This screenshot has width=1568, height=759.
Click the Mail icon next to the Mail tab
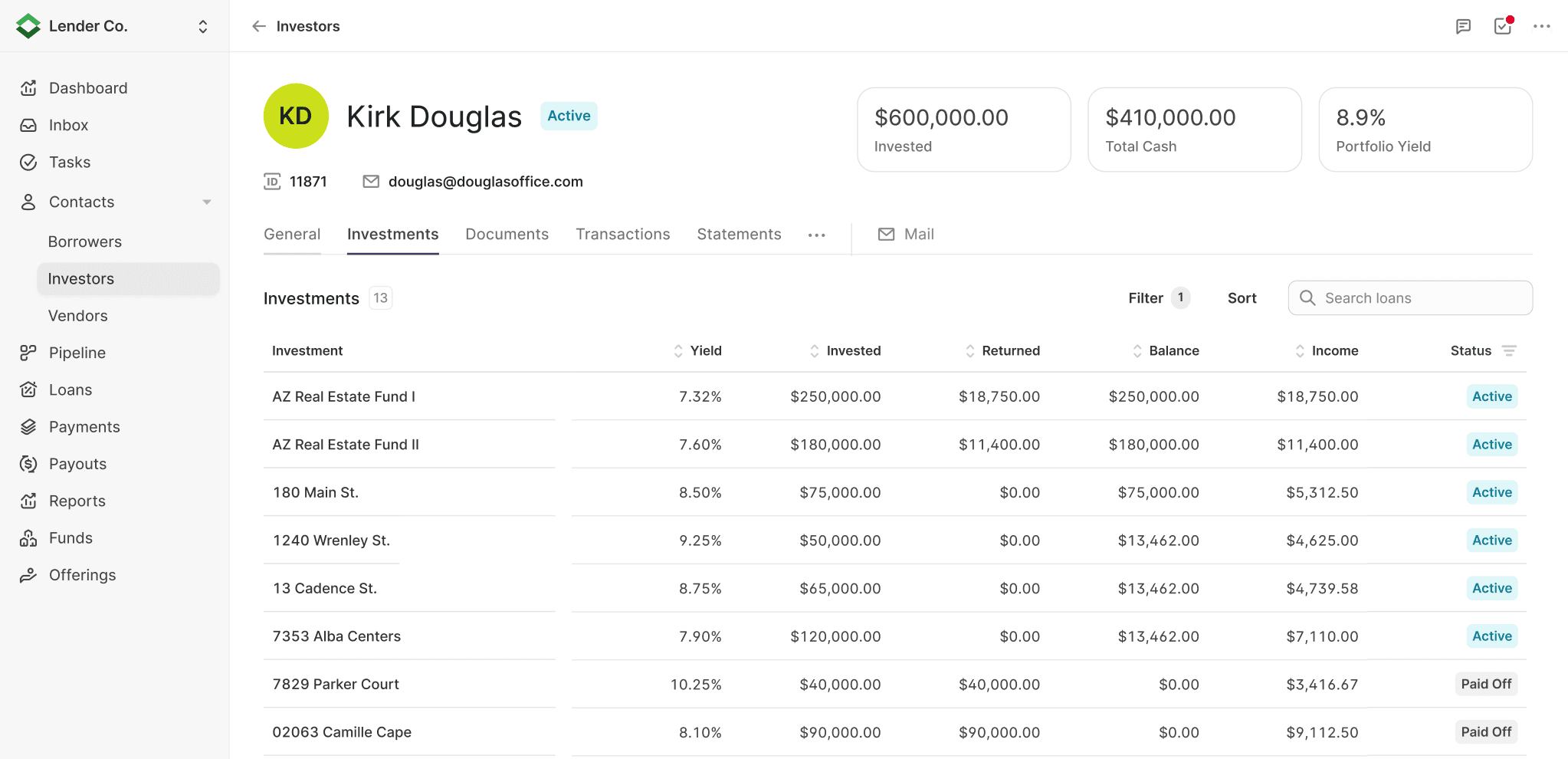(886, 234)
